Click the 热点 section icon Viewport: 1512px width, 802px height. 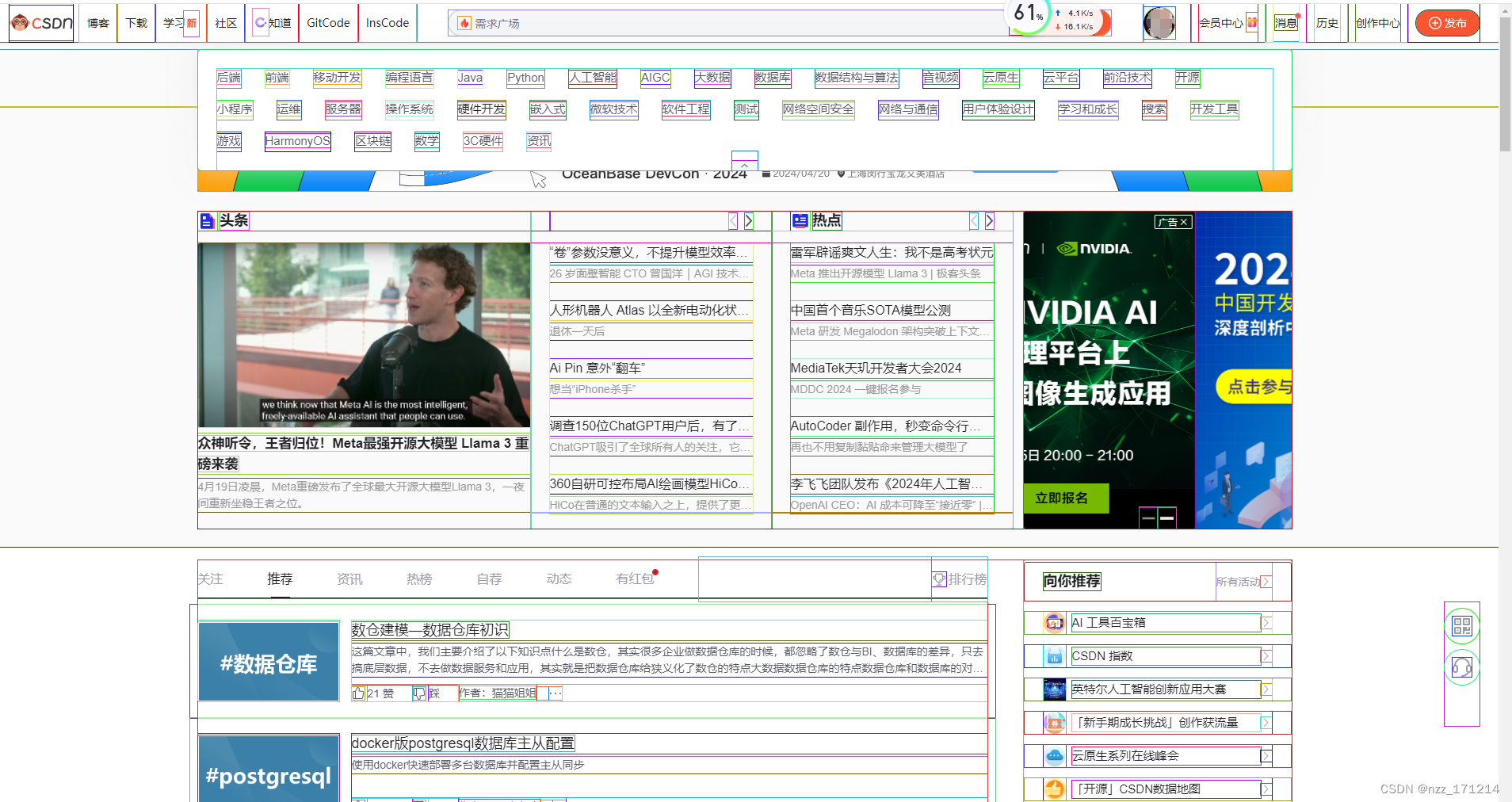click(800, 221)
